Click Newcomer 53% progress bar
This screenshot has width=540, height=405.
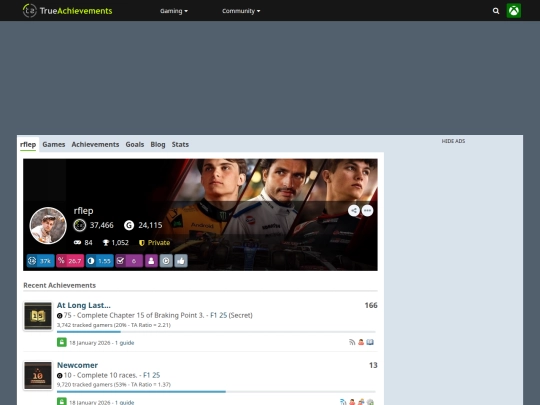(x=216, y=392)
